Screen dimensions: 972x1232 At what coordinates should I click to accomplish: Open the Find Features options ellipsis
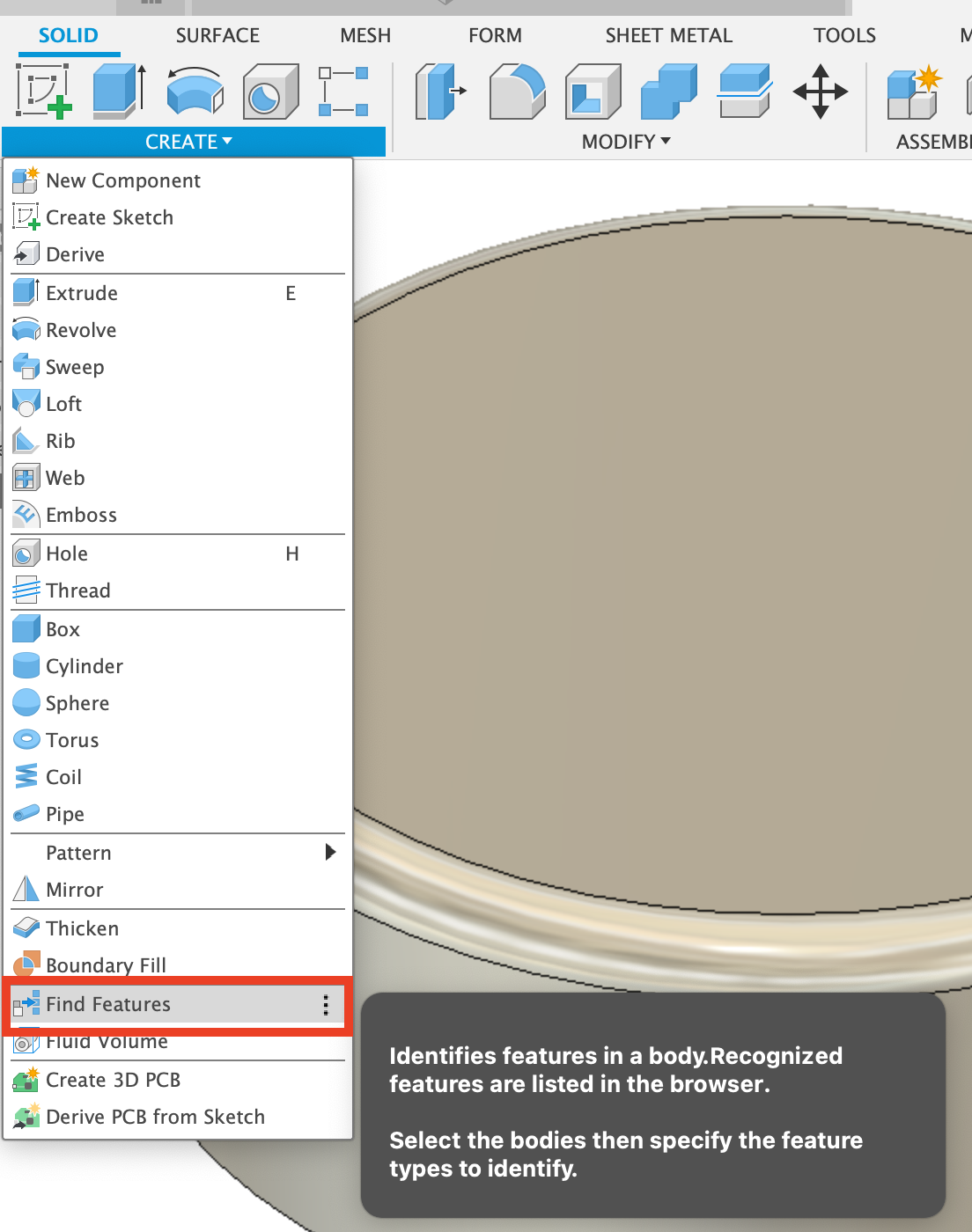[x=326, y=1004]
